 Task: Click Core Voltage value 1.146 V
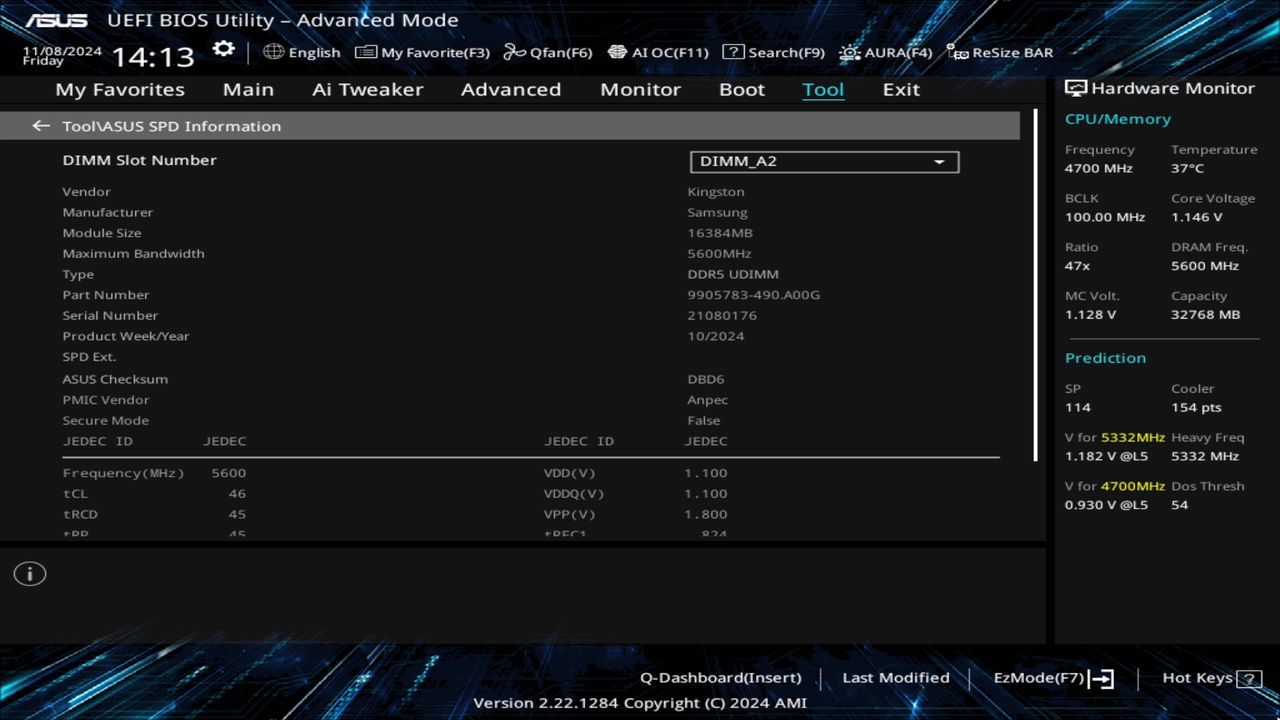point(1197,217)
